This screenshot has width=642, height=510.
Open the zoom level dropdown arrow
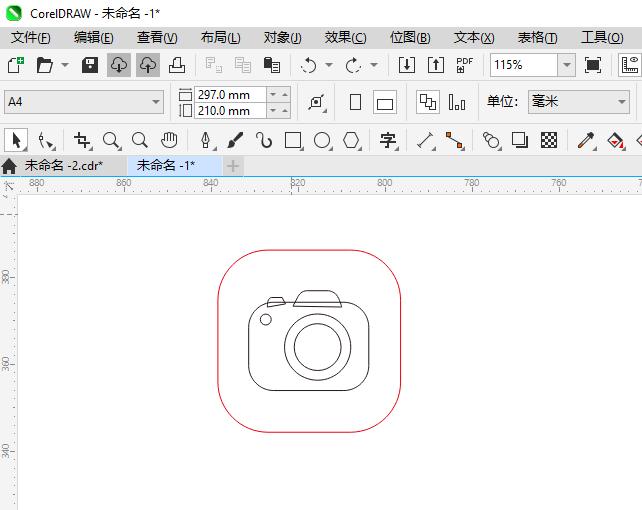(x=567, y=65)
